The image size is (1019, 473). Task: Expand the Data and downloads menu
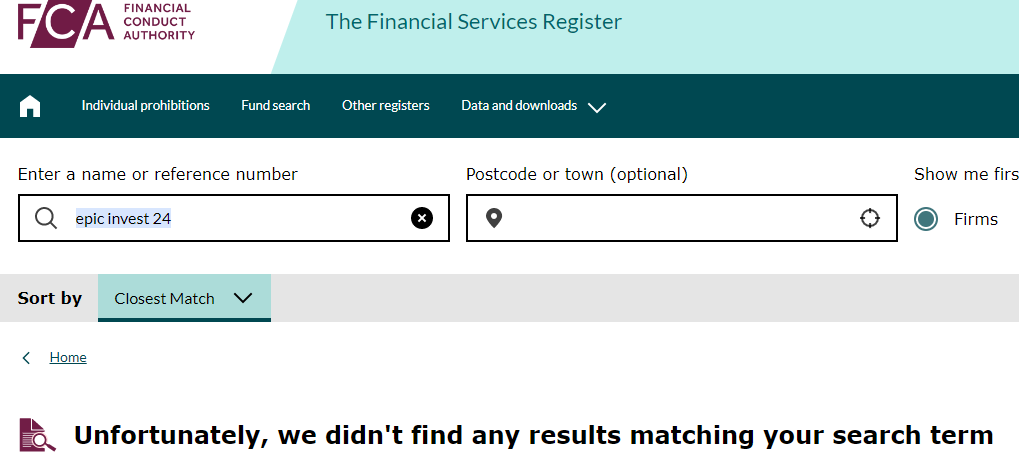click(x=519, y=106)
